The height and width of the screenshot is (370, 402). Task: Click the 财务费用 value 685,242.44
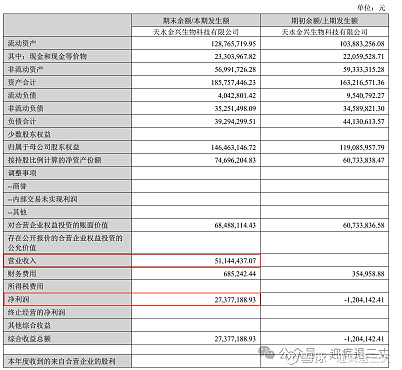[240, 274]
